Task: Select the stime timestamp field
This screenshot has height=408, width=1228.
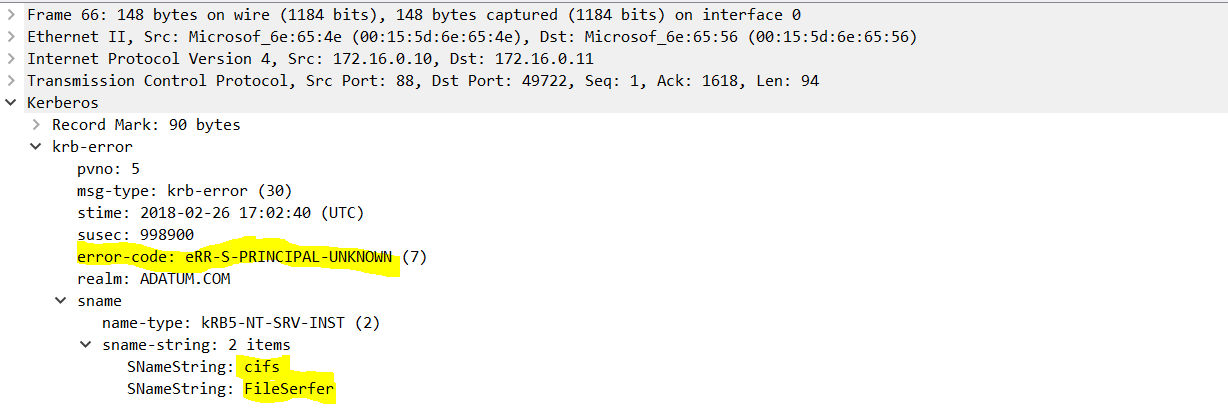Action: [220, 212]
